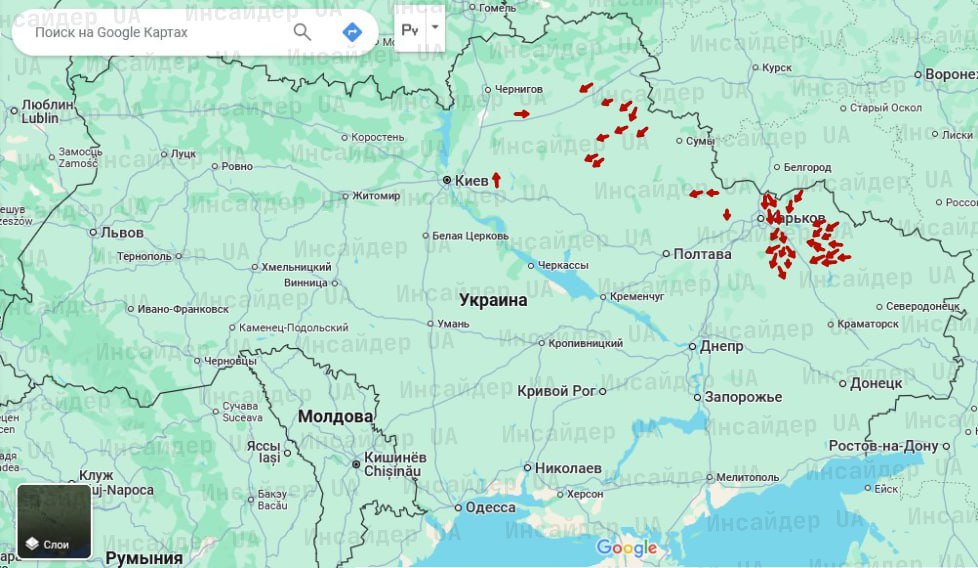Viewport: 978px width, 568px height.
Task: Click the Ру input tools button
Action: click(x=410, y=30)
